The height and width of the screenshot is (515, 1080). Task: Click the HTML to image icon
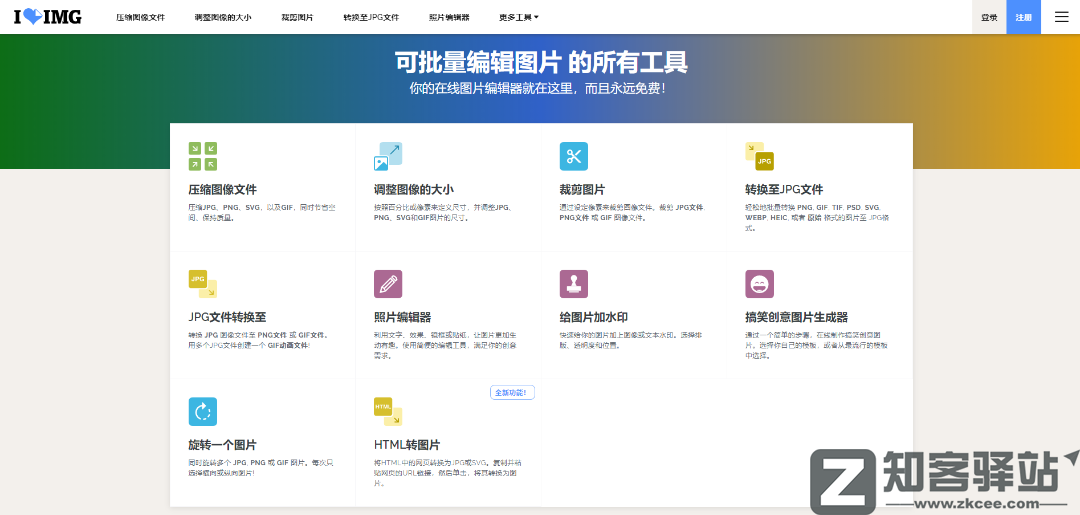pyautogui.click(x=388, y=411)
